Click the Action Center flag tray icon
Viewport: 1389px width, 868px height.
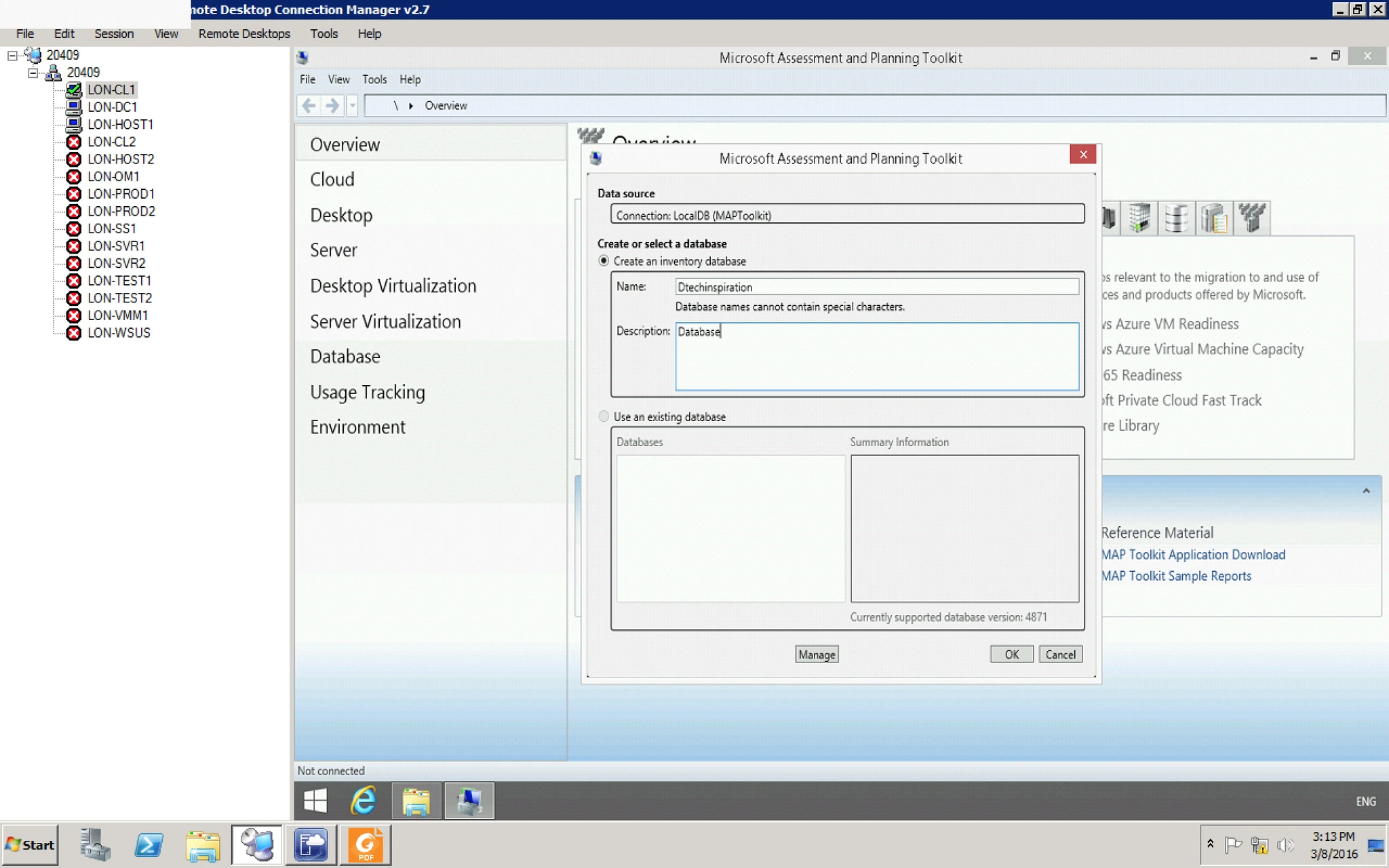1233,845
